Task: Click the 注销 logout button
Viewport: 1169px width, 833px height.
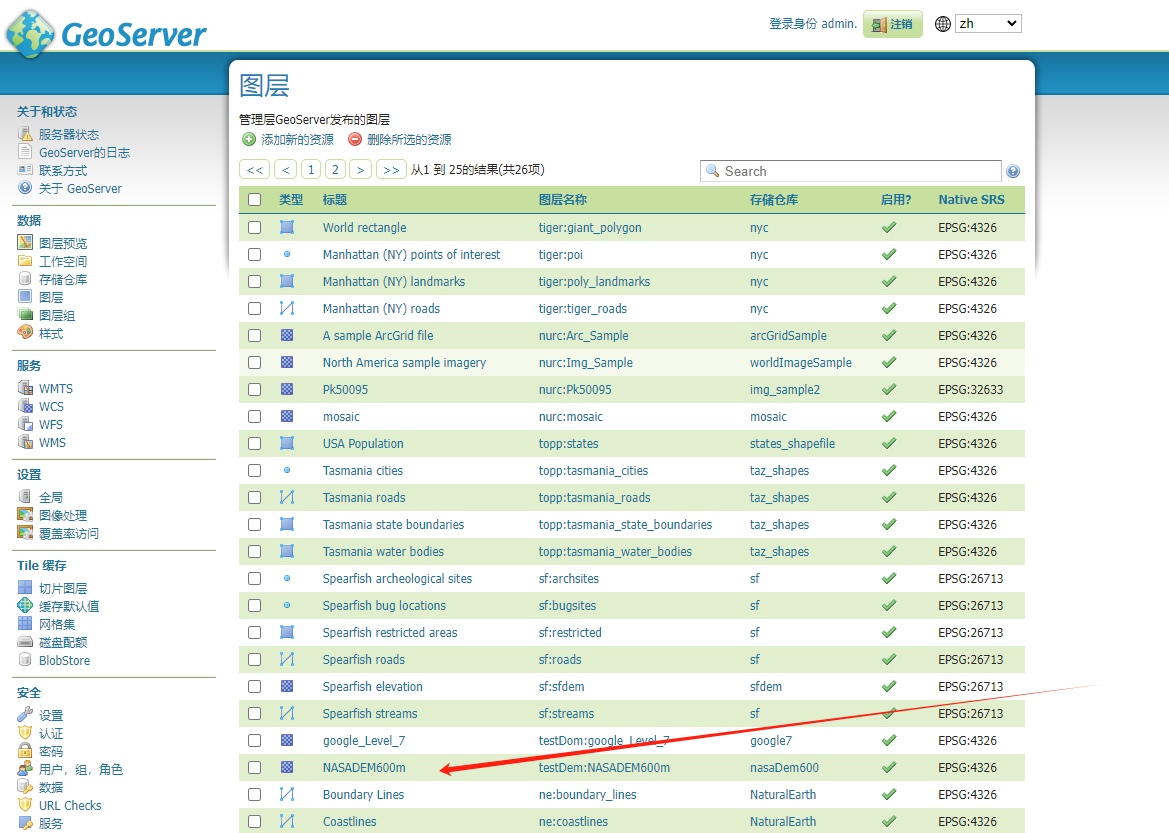Action: [x=892, y=24]
